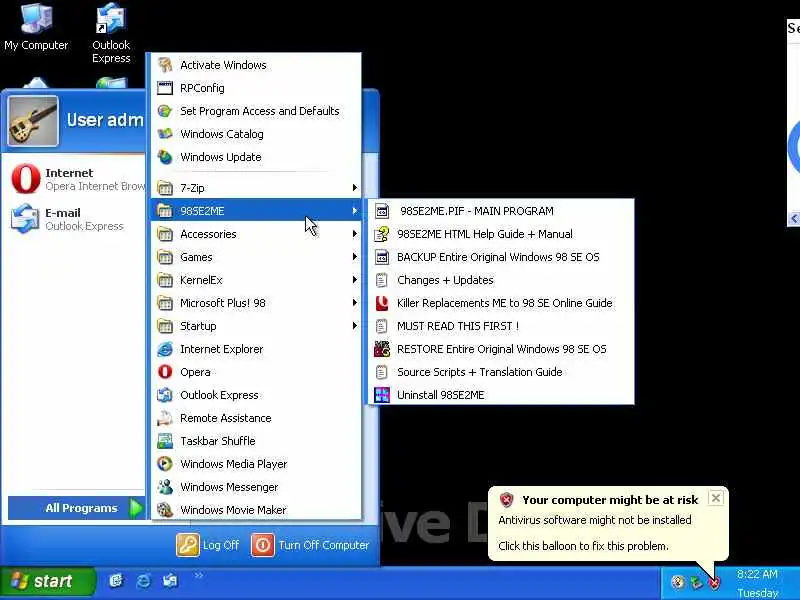Screen dimensions: 800x600
Task: Click the Remote Assistance icon
Action: coord(165,418)
